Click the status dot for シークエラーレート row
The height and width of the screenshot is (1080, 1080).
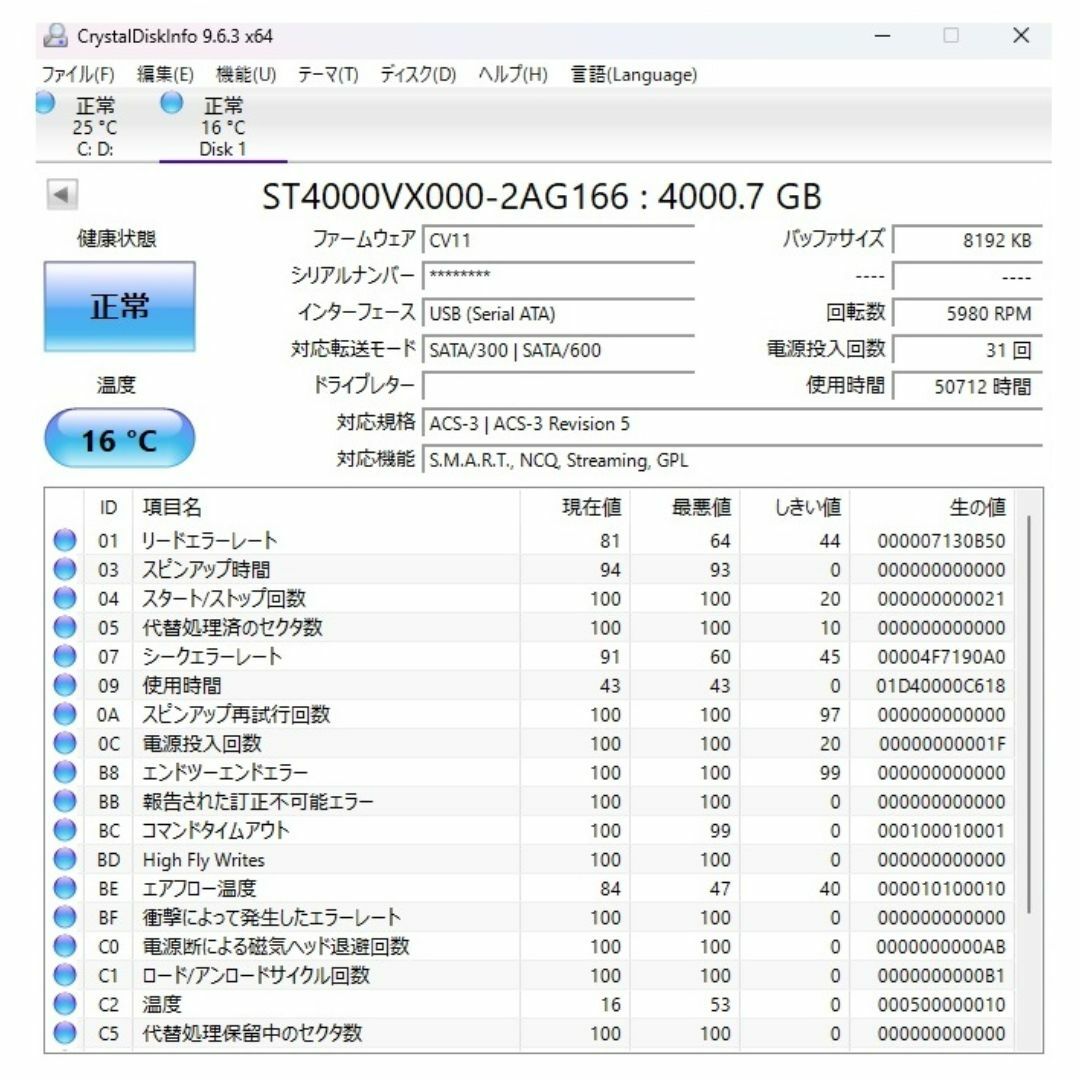click(65, 656)
